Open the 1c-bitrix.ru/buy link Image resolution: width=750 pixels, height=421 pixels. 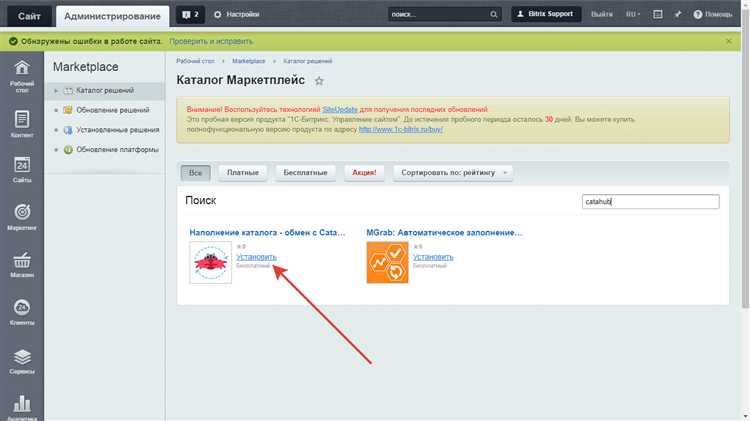[x=401, y=129]
